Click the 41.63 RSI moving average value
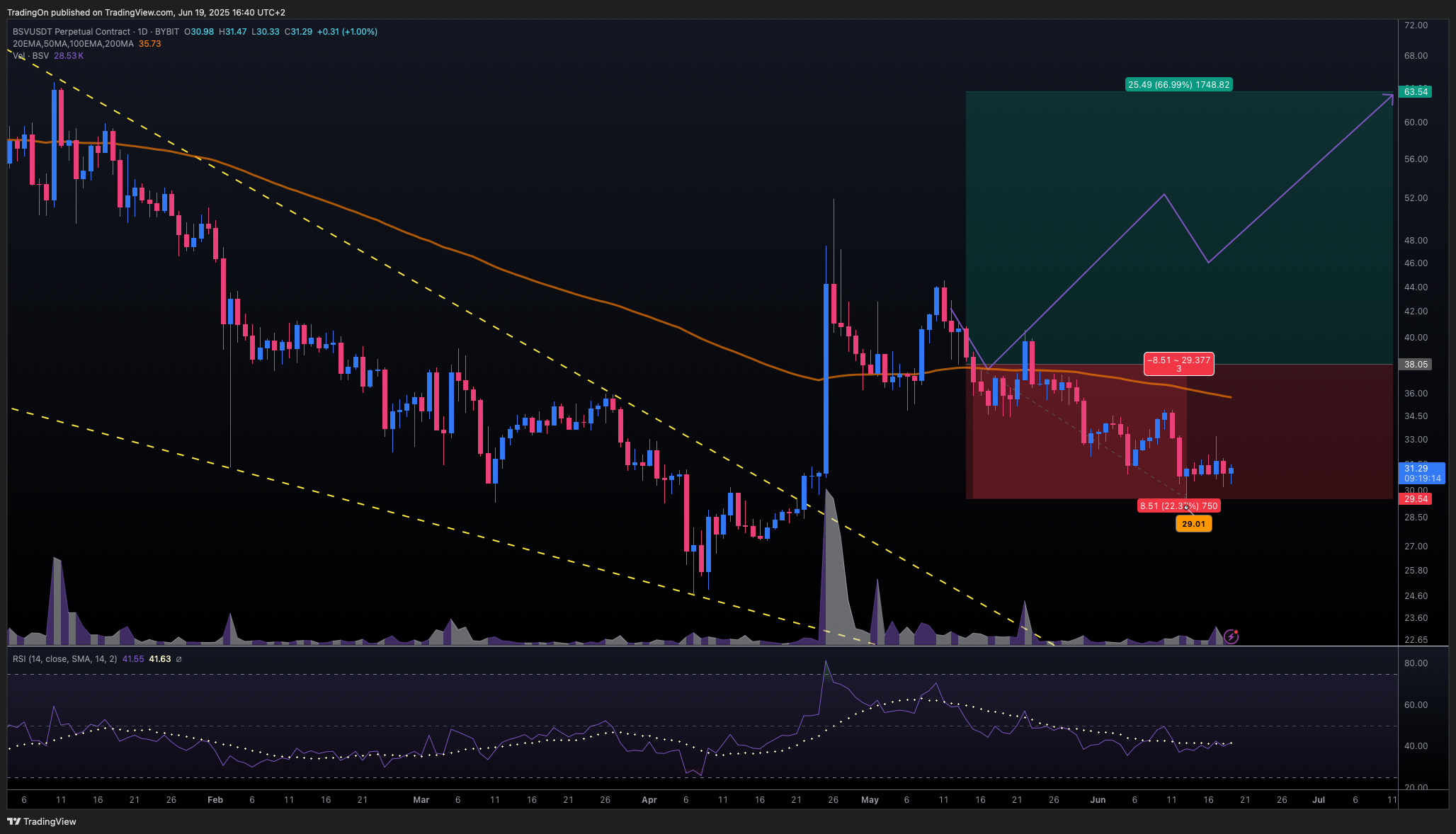Screen dimensions: 1456x834 160,659
